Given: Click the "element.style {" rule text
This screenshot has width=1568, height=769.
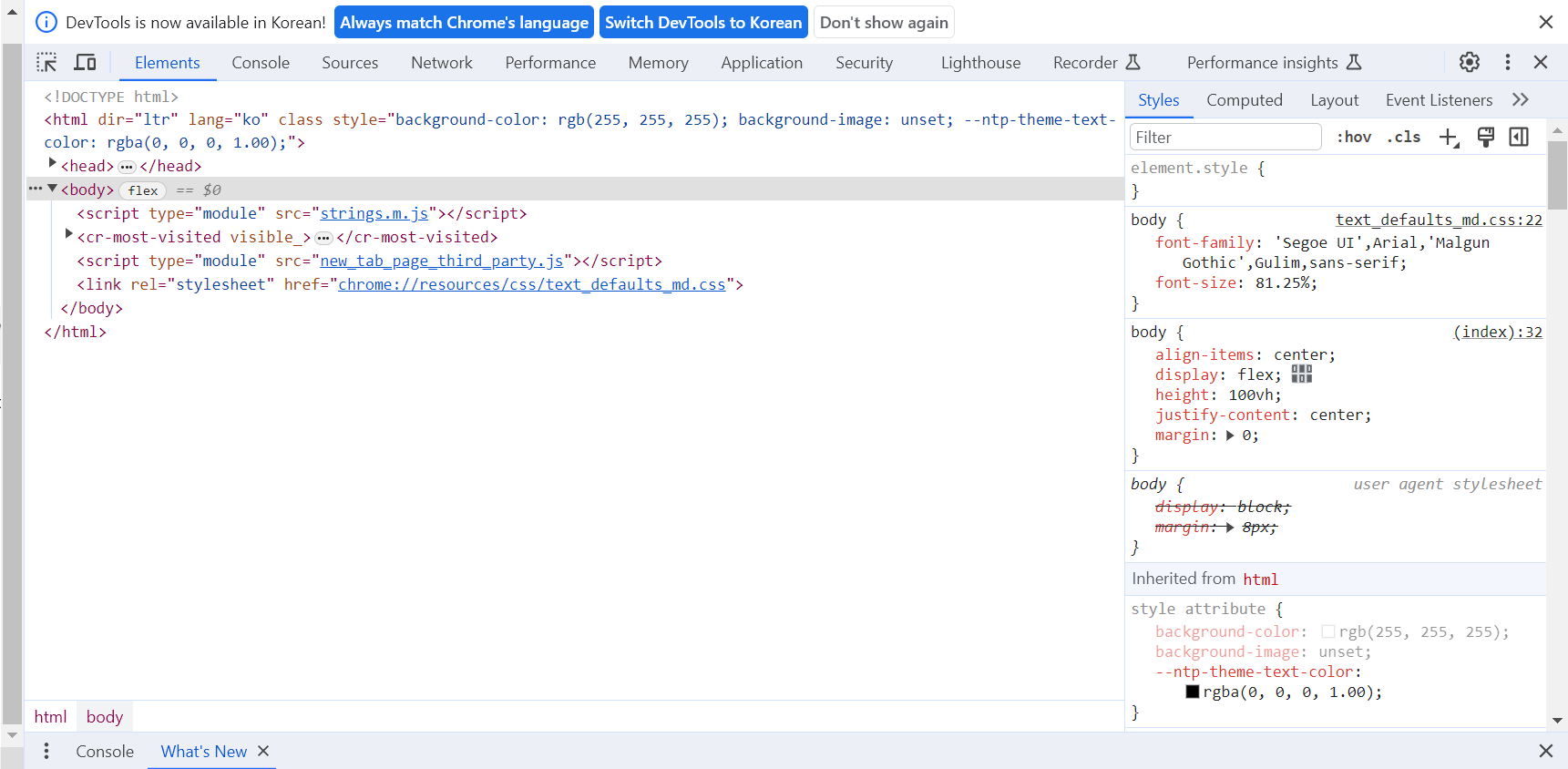Looking at the screenshot, I should (x=1197, y=168).
